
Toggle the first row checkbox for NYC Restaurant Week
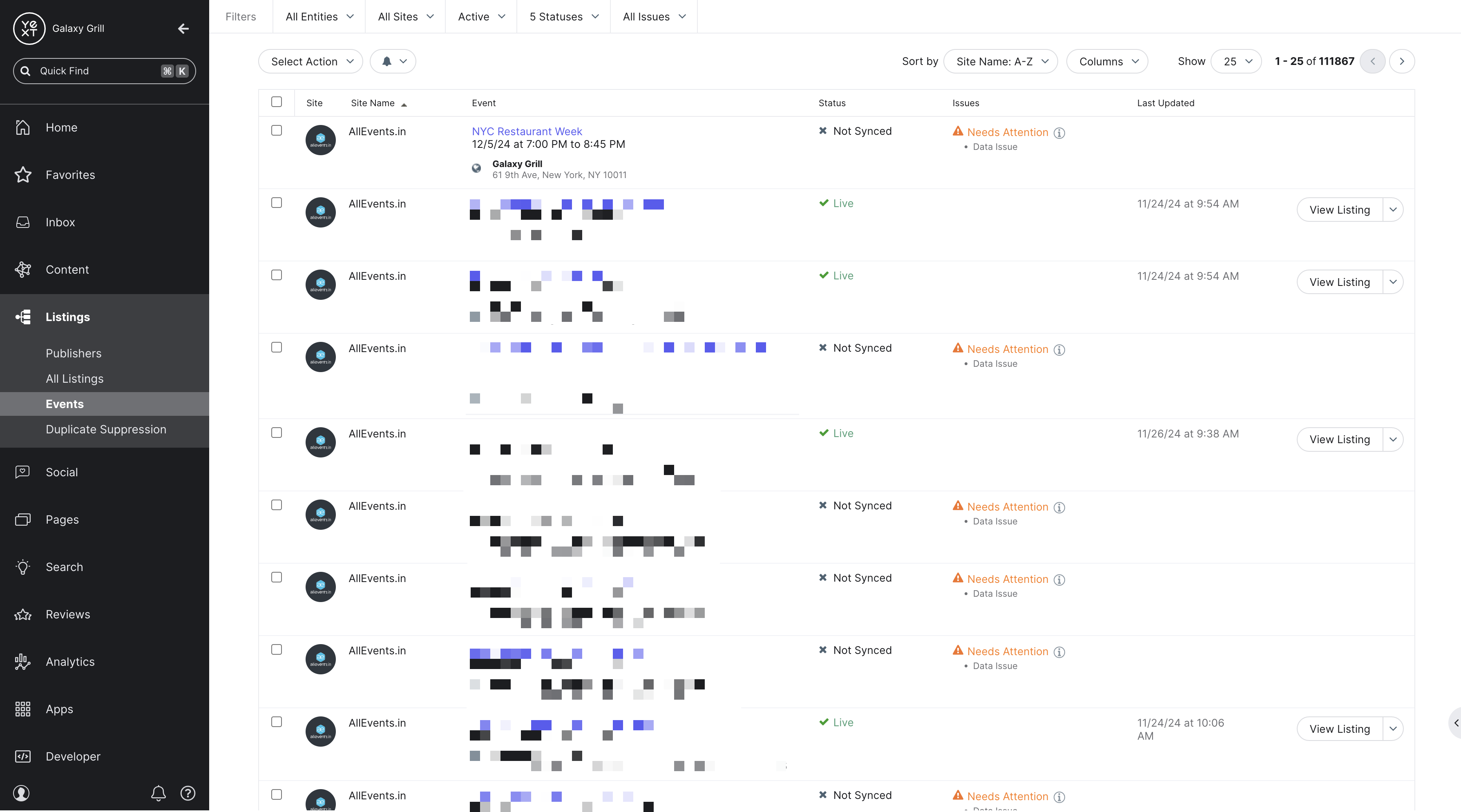pos(277,131)
